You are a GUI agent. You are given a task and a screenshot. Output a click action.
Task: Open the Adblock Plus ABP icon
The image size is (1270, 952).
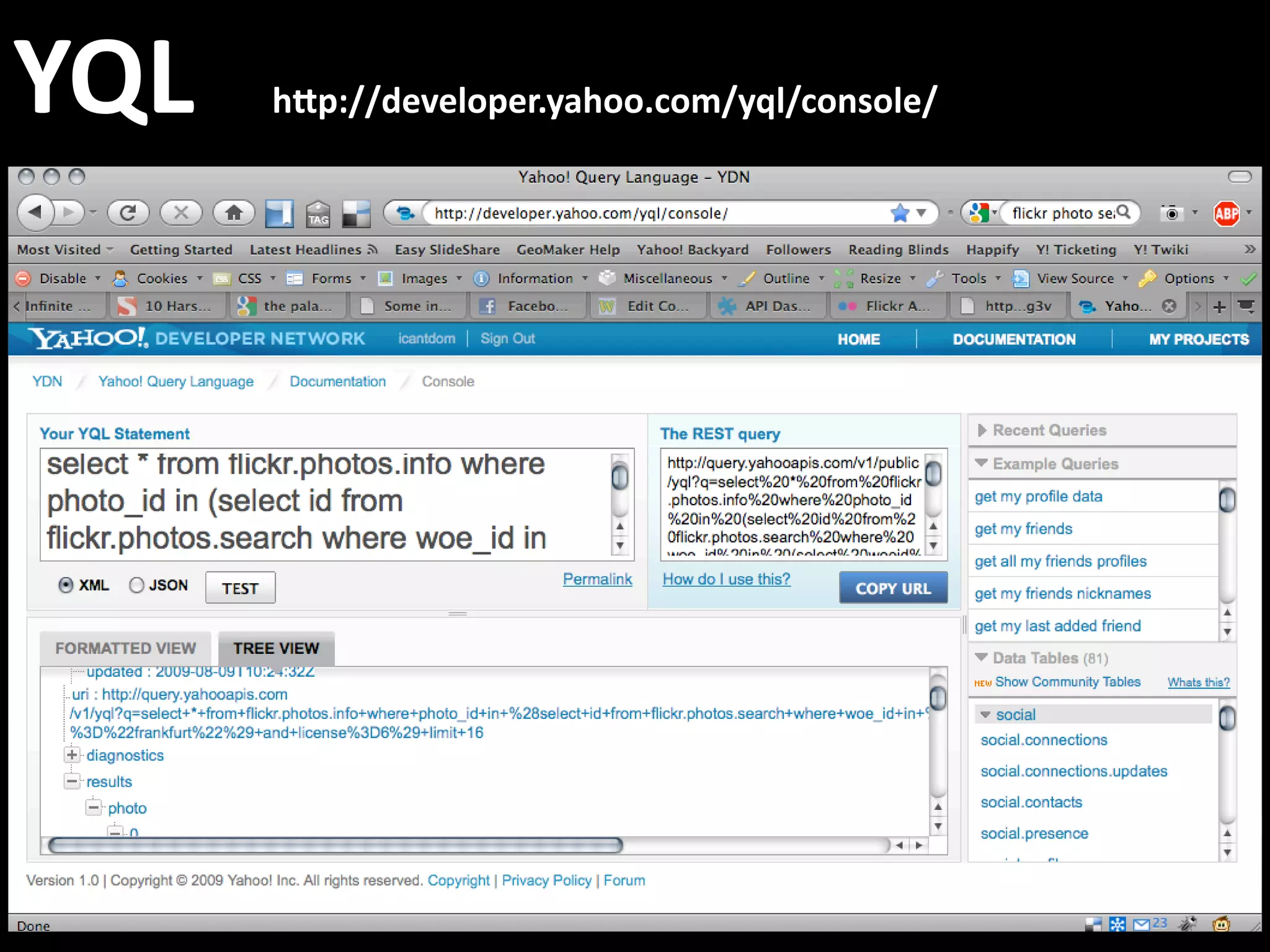pyautogui.click(x=1227, y=214)
